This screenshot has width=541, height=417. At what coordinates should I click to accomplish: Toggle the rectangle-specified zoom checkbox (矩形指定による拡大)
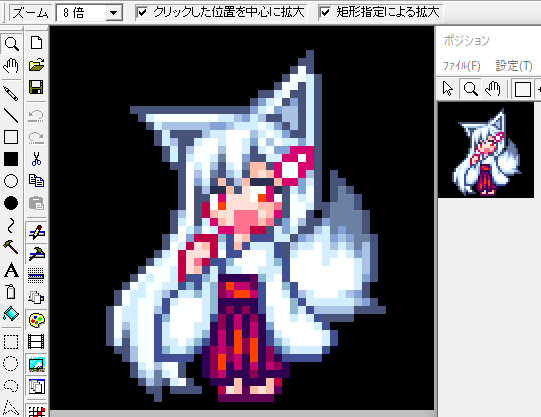pos(325,13)
